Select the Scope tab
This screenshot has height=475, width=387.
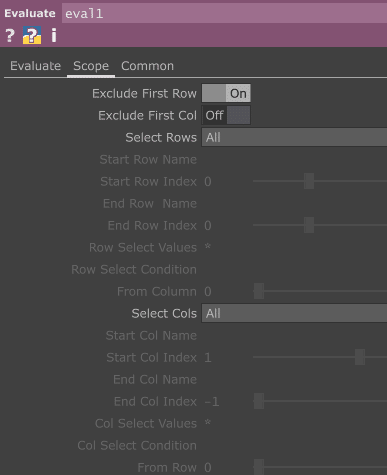pyautogui.click(x=91, y=66)
